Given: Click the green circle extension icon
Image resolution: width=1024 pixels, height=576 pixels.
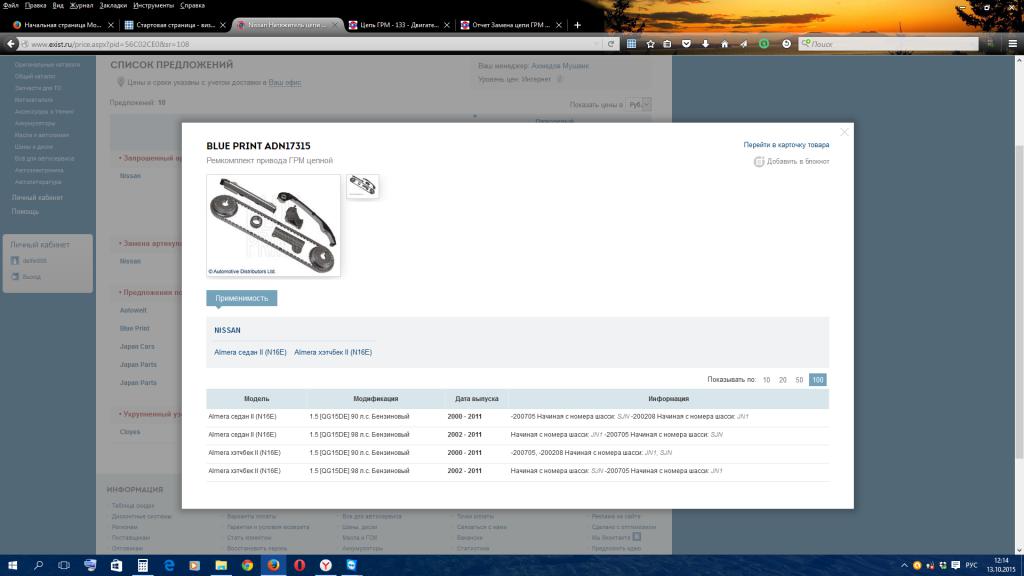Looking at the screenshot, I should 764,44.
